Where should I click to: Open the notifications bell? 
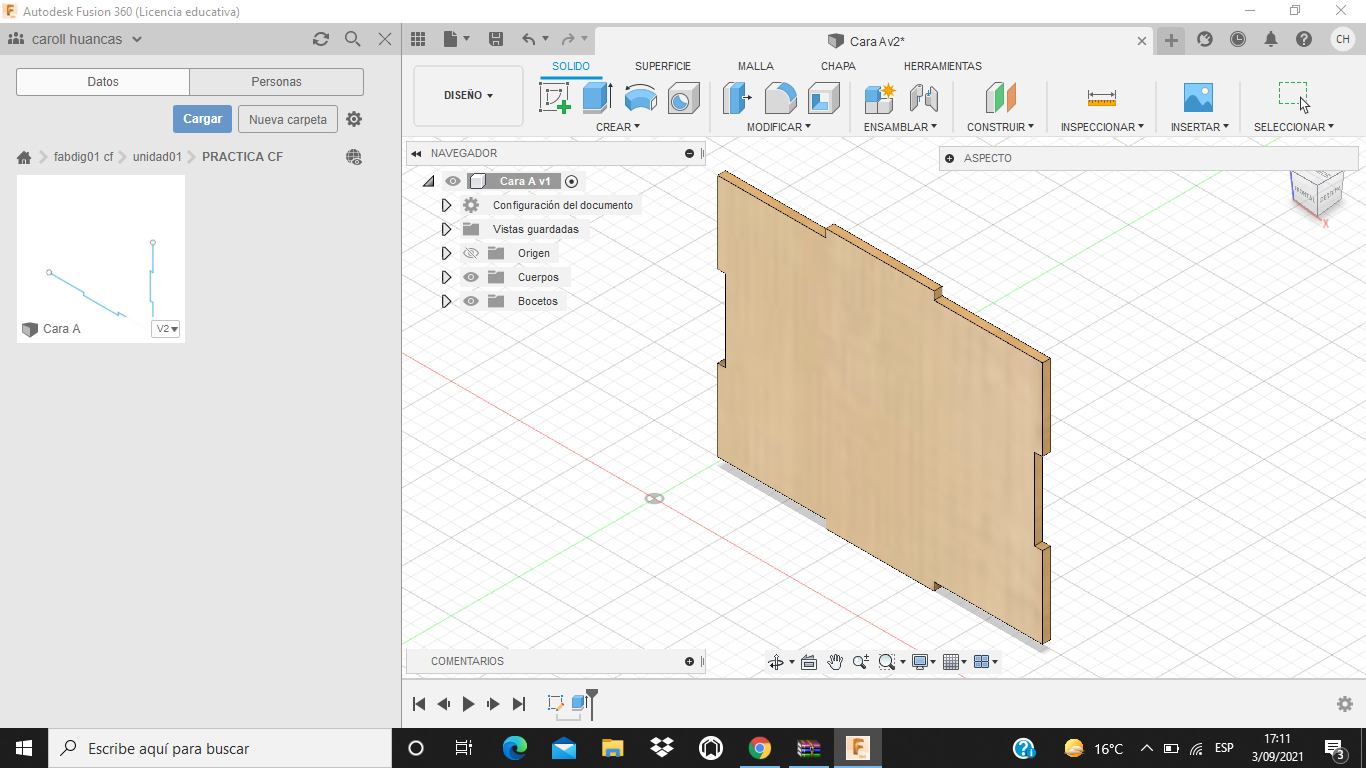[1271, 39]
